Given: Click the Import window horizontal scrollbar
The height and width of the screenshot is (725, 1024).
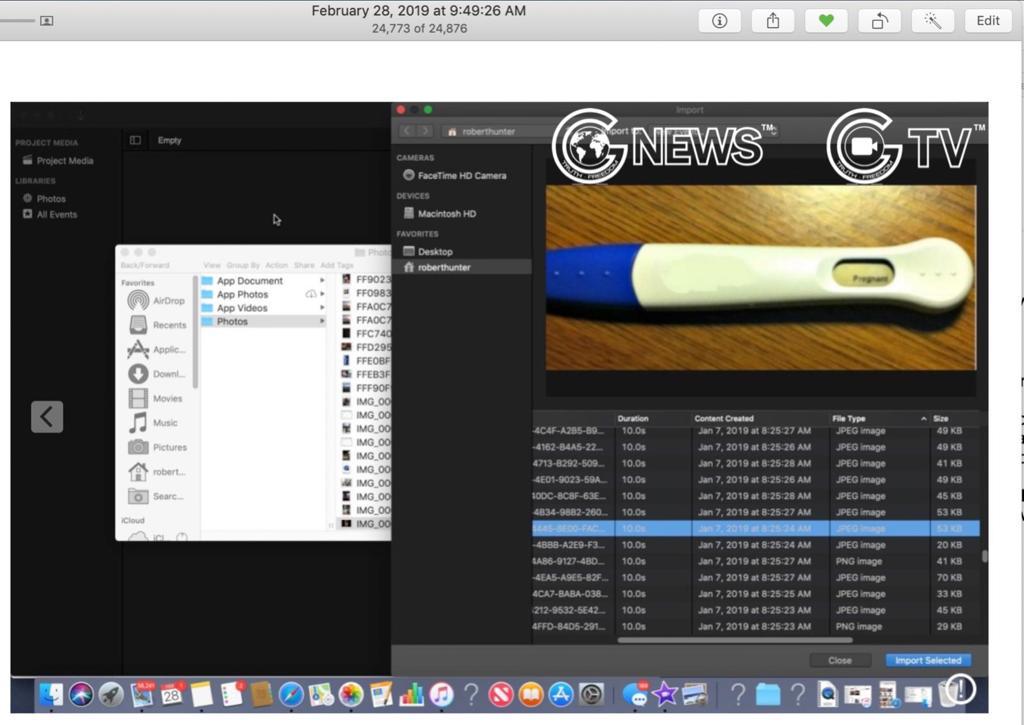Looking at the screenshot, I should click(x=735, y=640).
